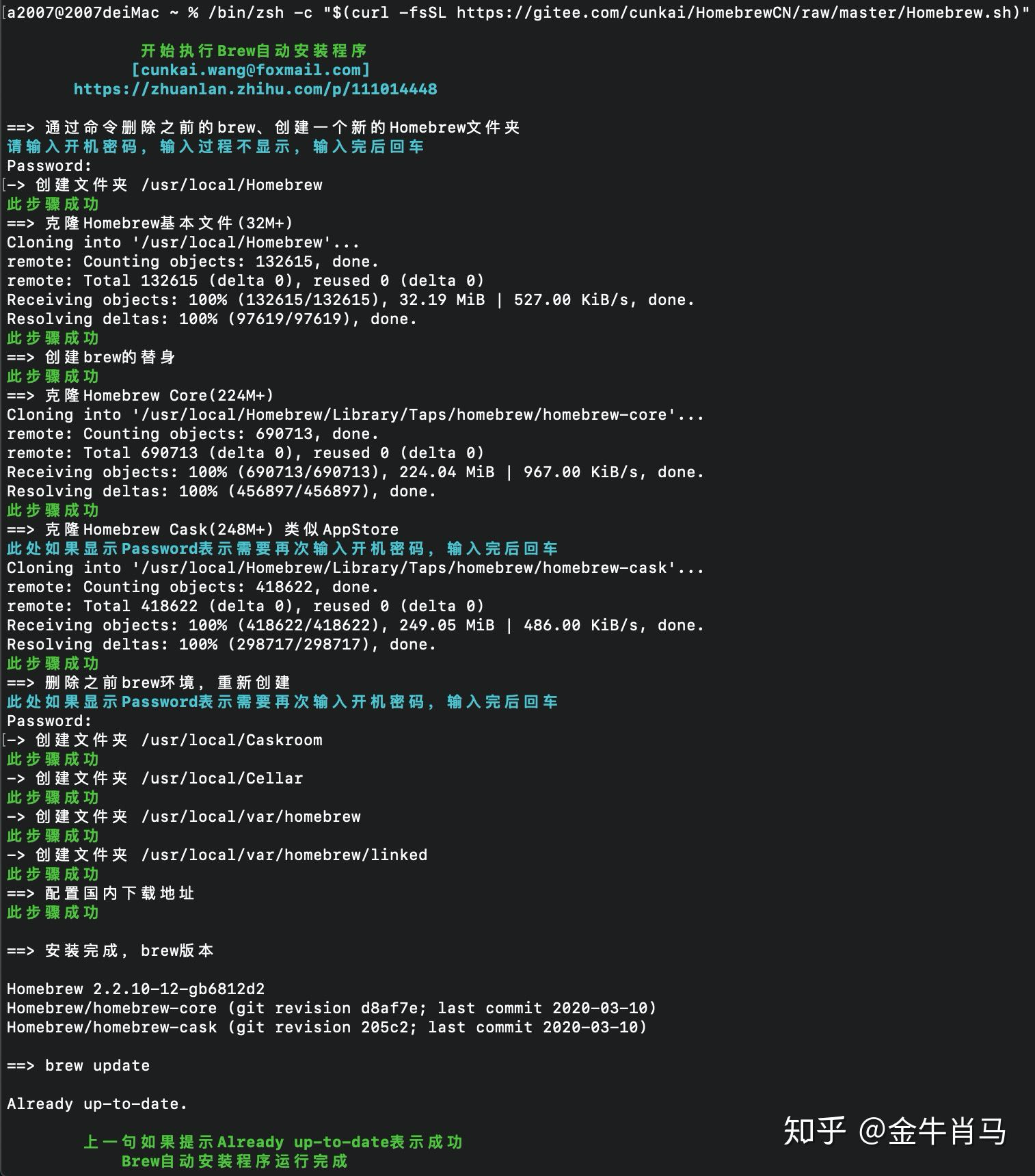This screenshot has width=1035, height=1176.
Task: Click the 'Homebrew/homebrew-cask (git revision 205c2' line
Action: point(327,1027)
